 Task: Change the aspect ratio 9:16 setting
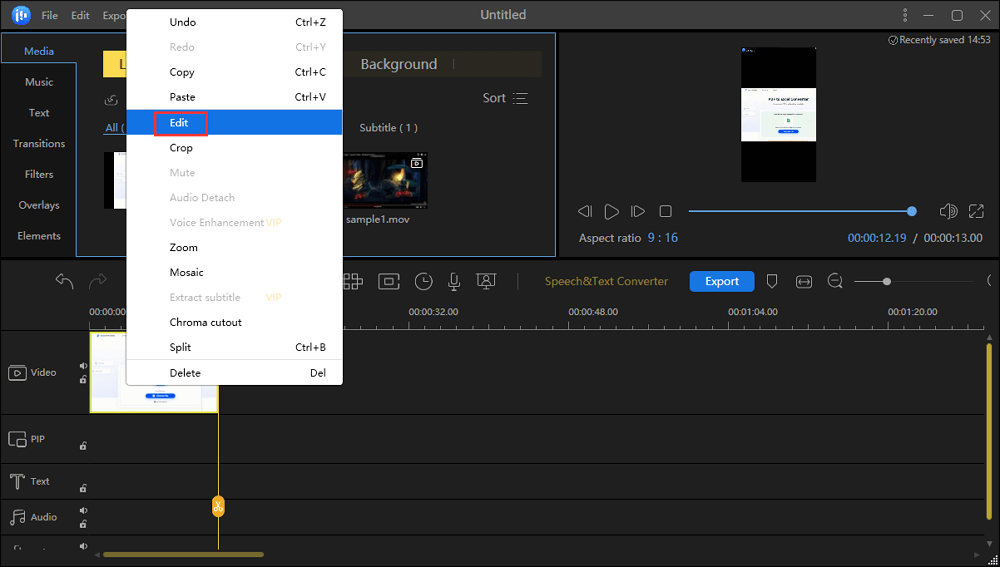tap(662, 238)
